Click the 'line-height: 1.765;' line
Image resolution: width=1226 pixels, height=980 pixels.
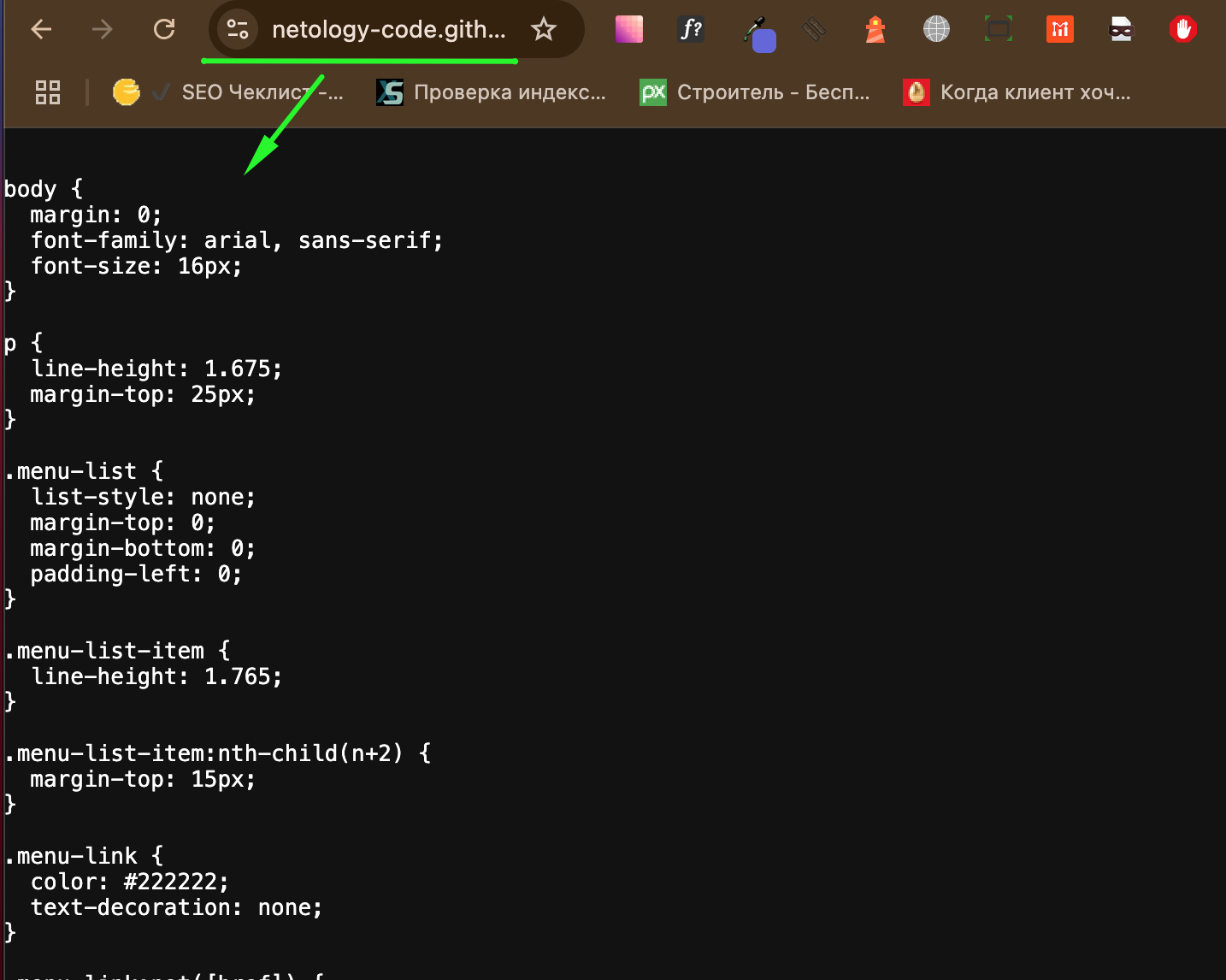click(x=156, y=676)
